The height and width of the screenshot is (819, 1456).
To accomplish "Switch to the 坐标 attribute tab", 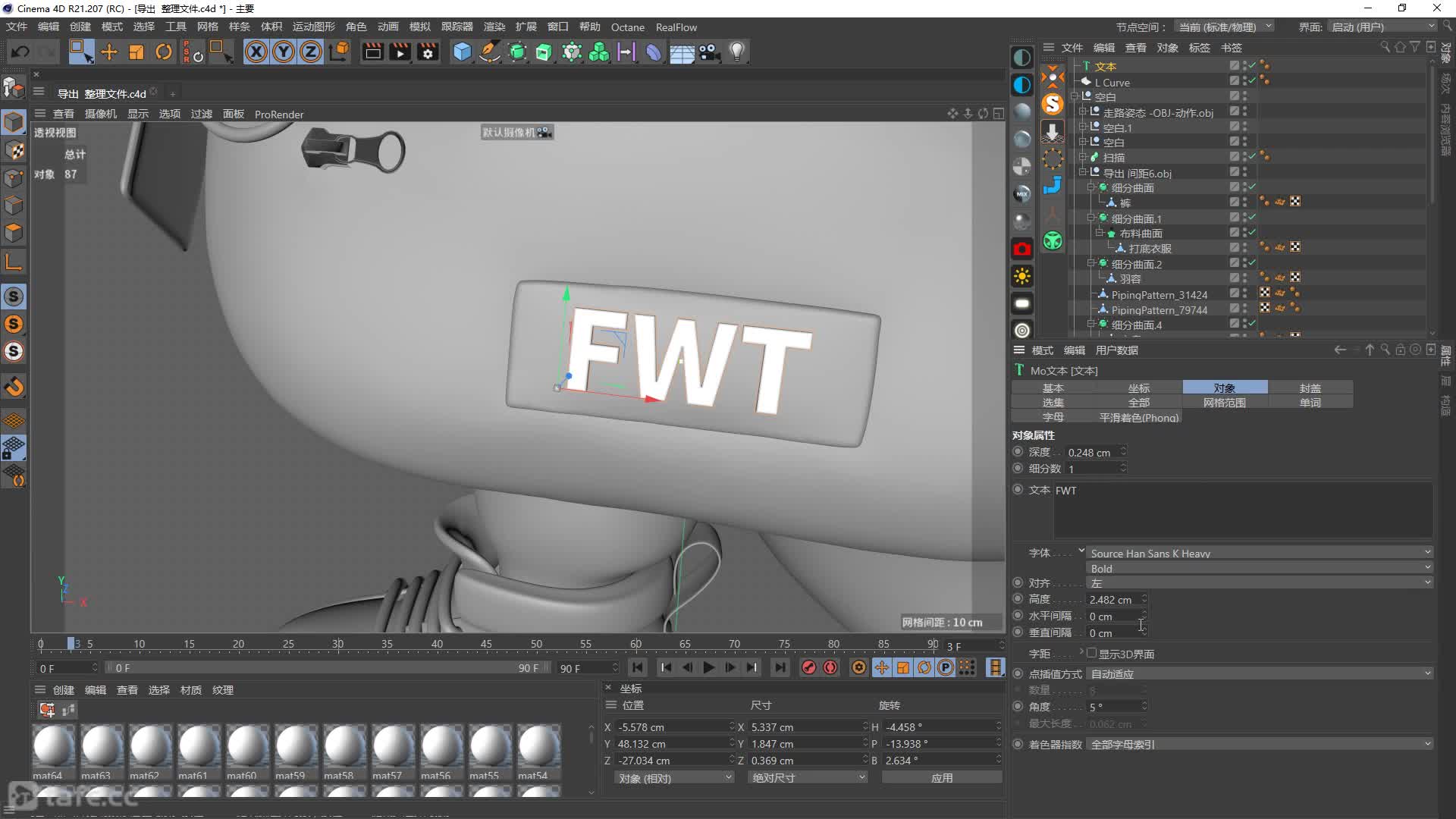I will coord(1138,388).
